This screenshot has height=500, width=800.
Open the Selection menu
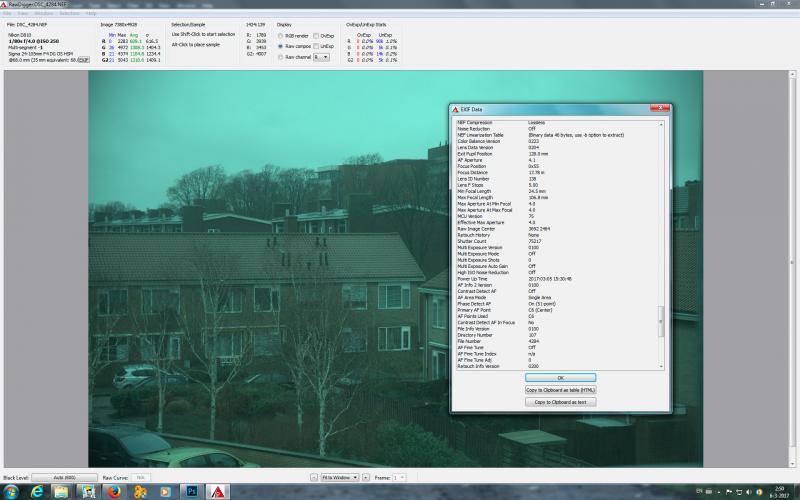point(69,13)
